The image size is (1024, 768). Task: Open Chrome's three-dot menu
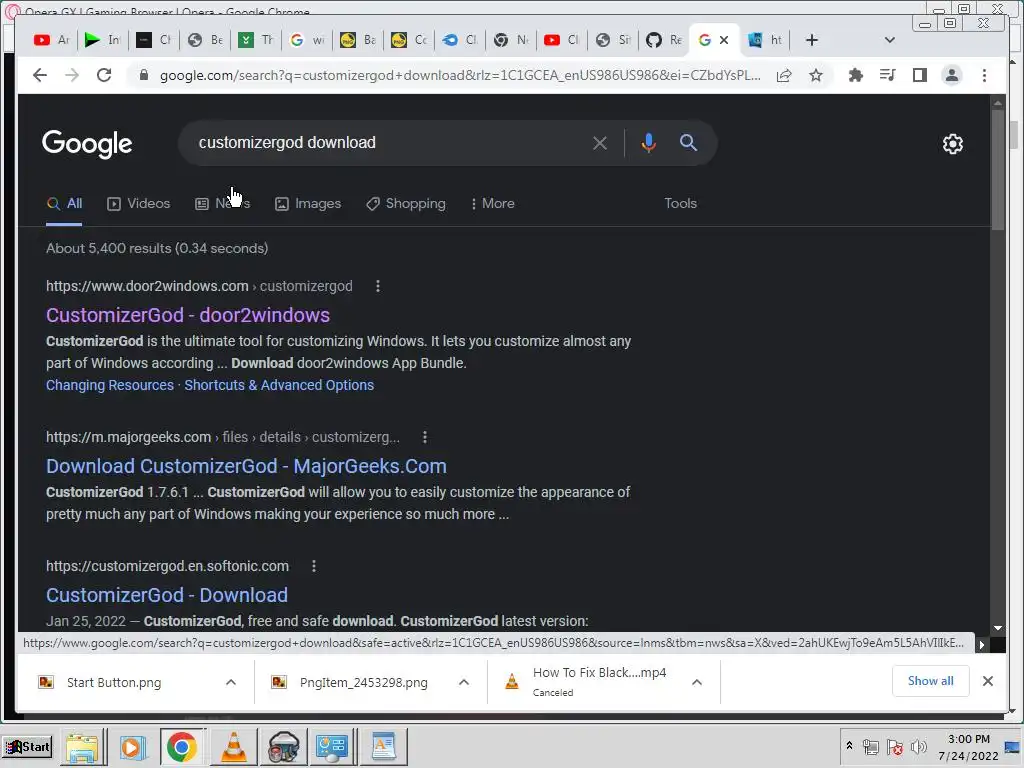pyautogui.click(x=984, y=75)
